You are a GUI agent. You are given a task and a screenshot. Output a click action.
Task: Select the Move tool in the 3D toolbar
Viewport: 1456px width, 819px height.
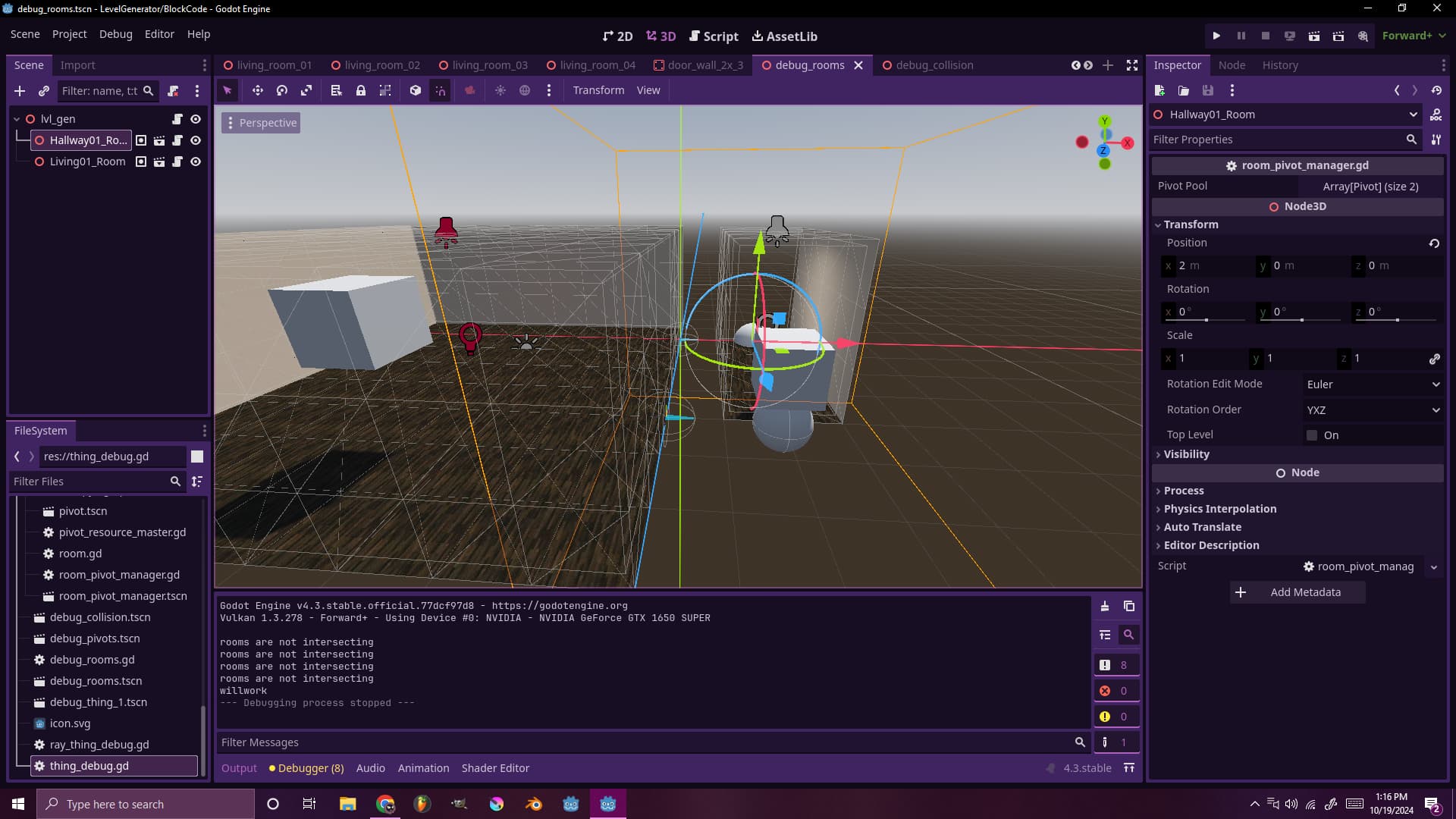click(258, 90)
